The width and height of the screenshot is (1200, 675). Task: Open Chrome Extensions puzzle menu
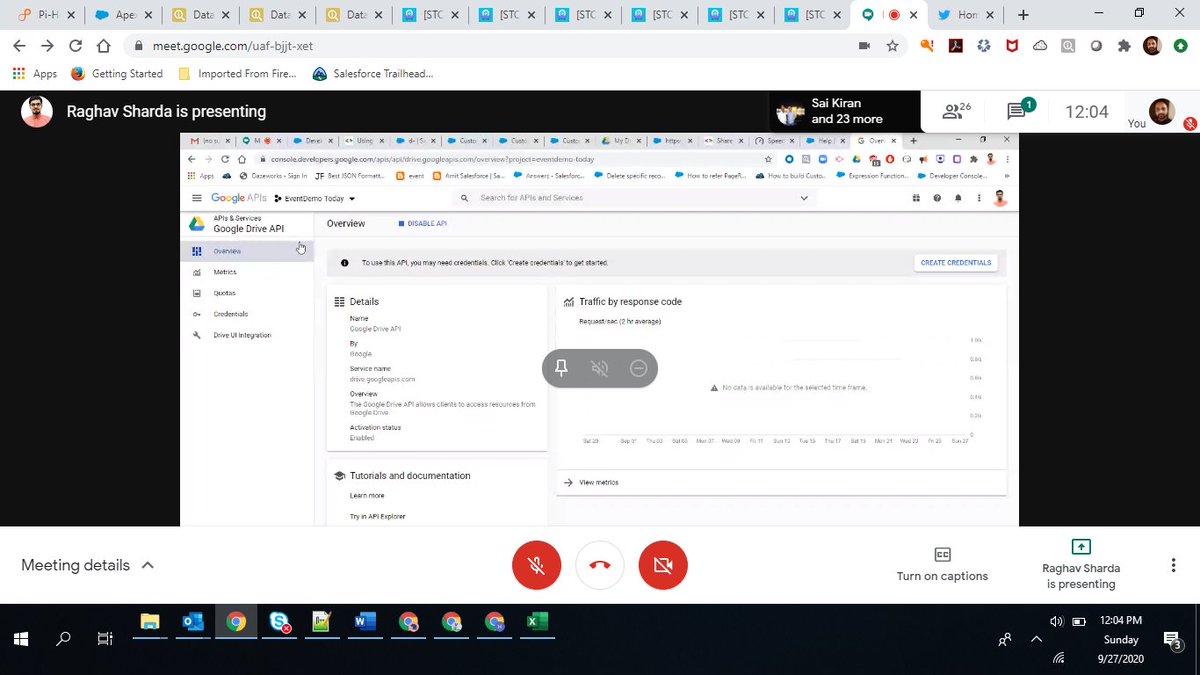(1124, 46)
